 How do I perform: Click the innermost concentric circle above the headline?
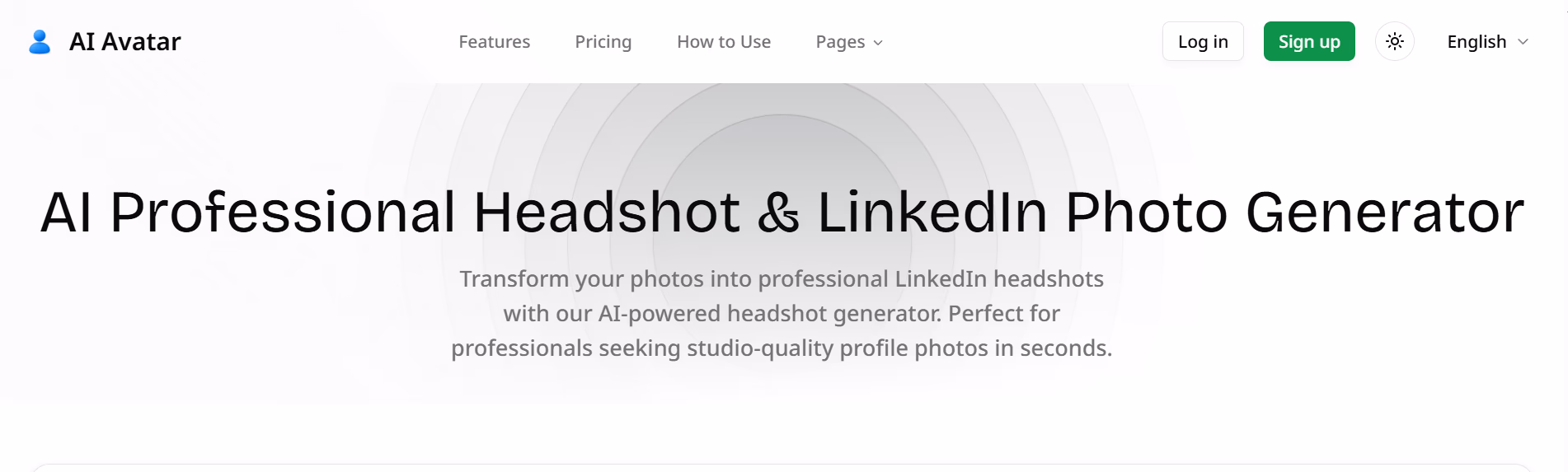(782, 148)
